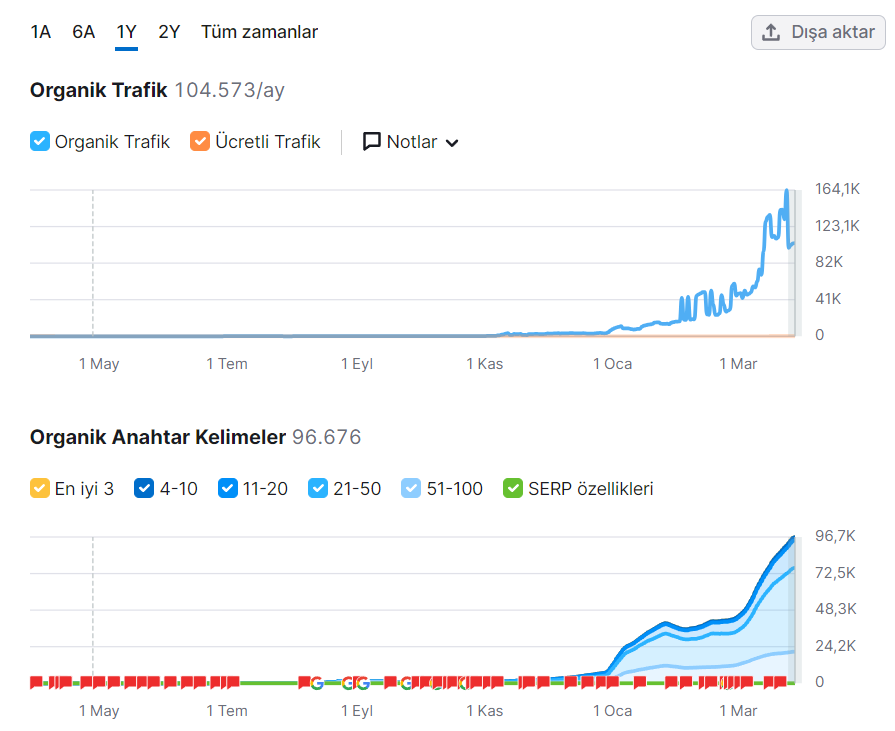Screen dimensions: 895x731
Task: Disable the 11-20 positions checkbox
Action: 228,488
